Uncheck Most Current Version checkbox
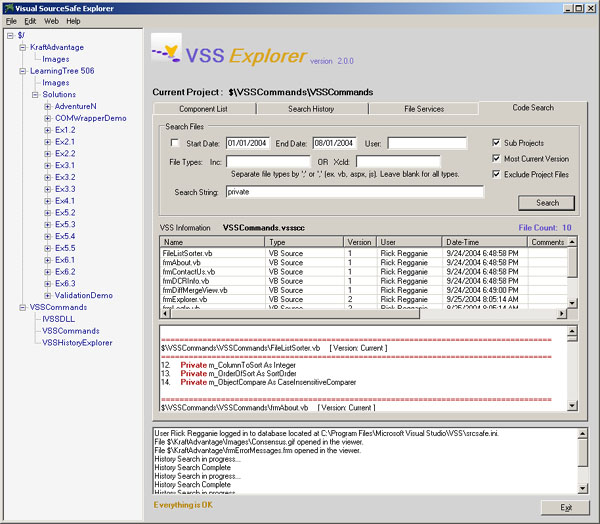The image size is (600, 524). [x=496, y=158]
